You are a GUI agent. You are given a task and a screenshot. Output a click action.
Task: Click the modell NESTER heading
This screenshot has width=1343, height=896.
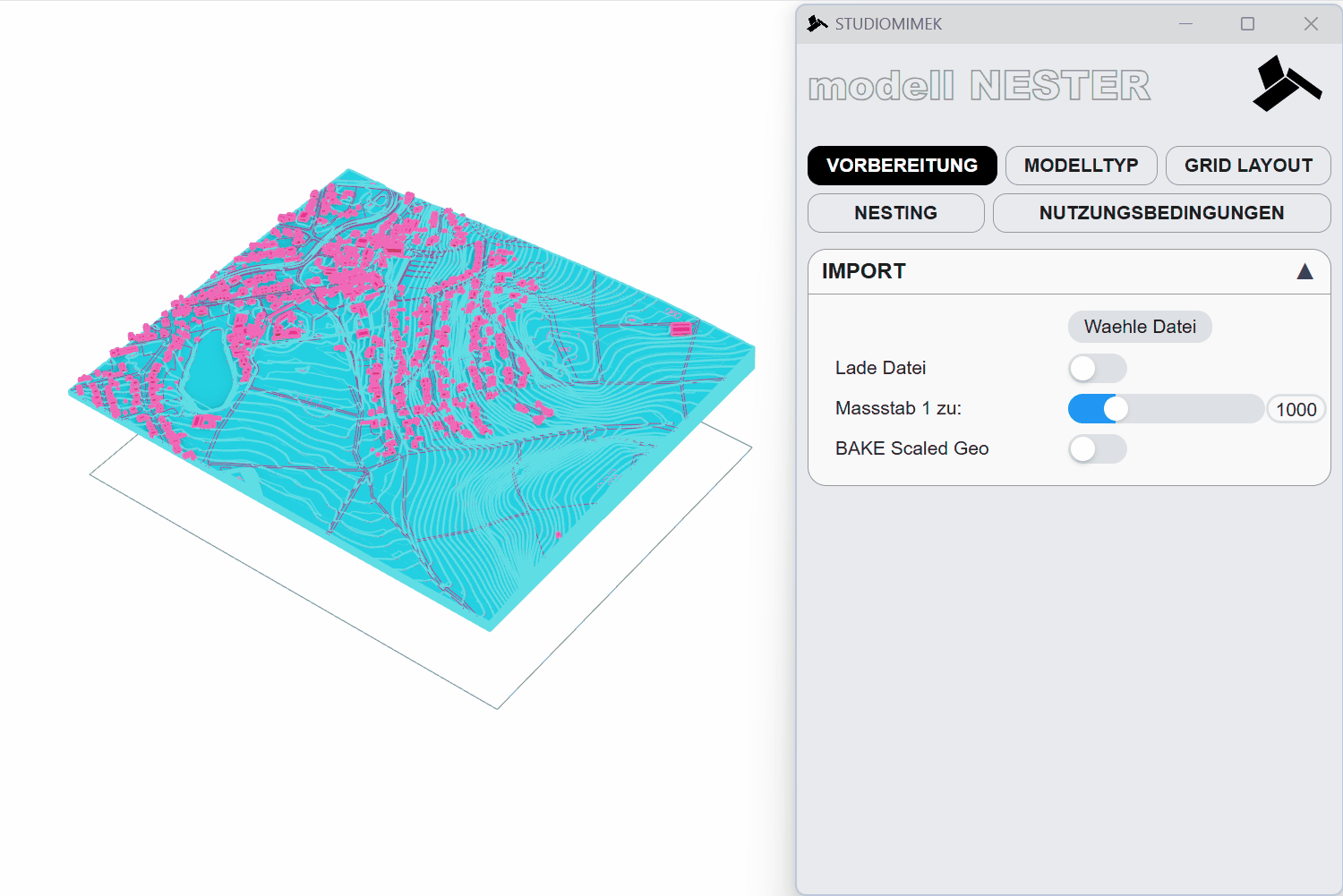coord(979,86)
